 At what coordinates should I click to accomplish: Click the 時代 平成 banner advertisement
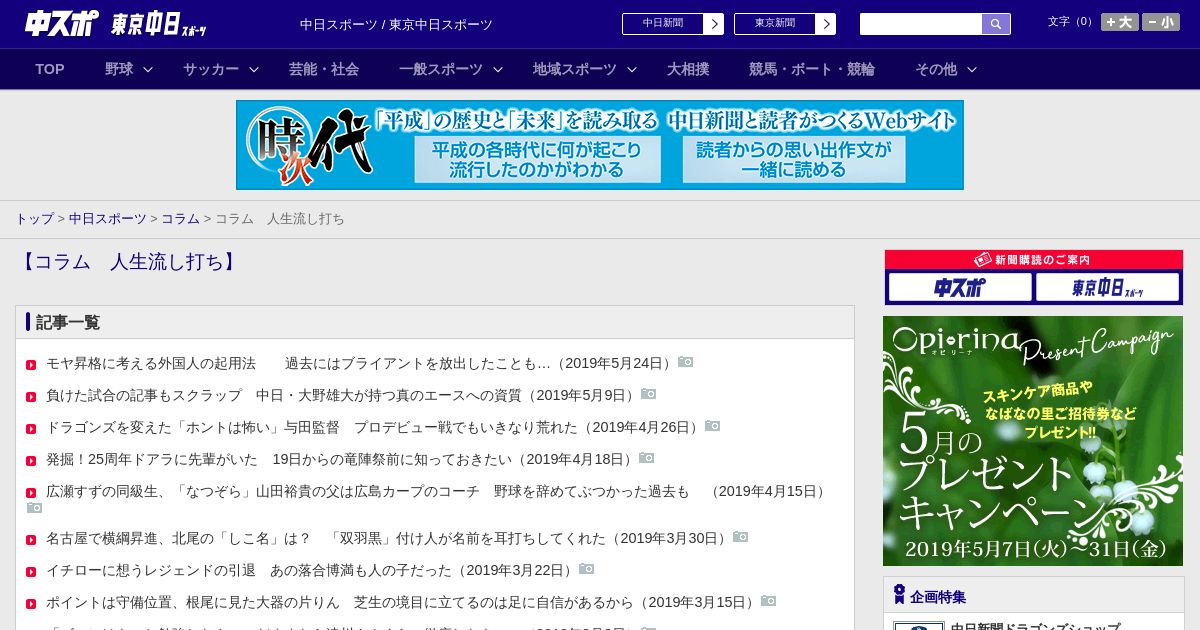[600, 145]
